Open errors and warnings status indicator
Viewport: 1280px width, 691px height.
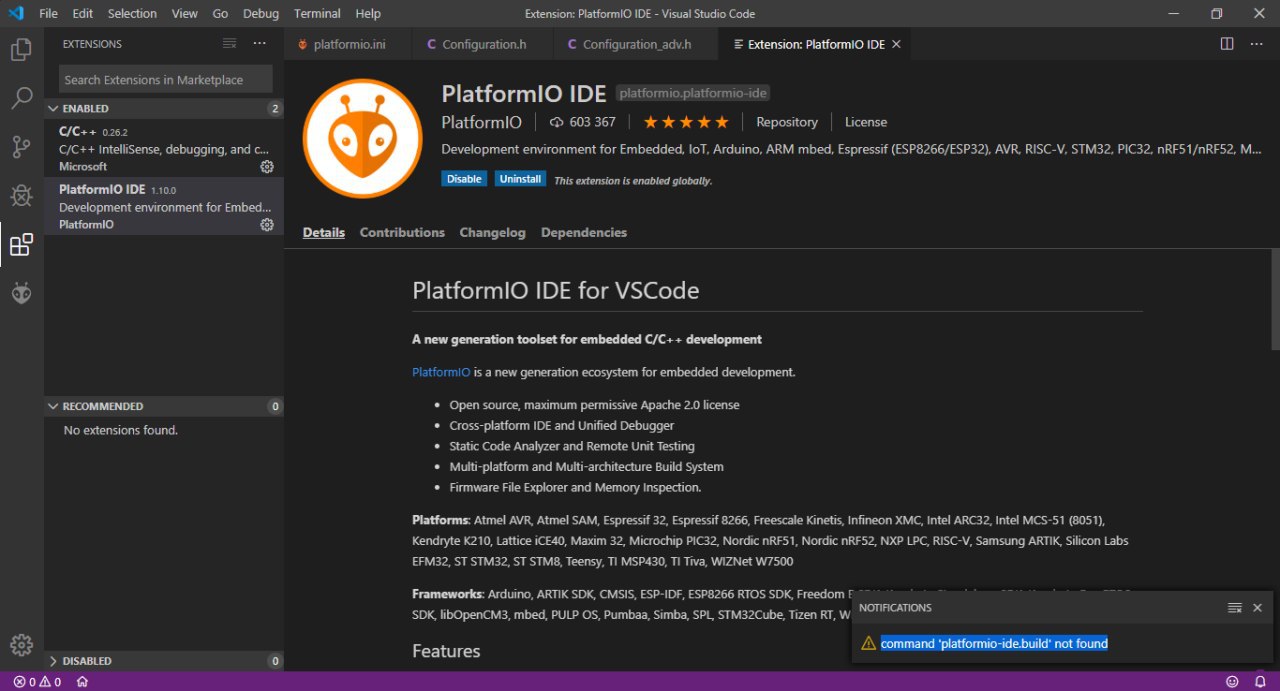tap(37, 682)
